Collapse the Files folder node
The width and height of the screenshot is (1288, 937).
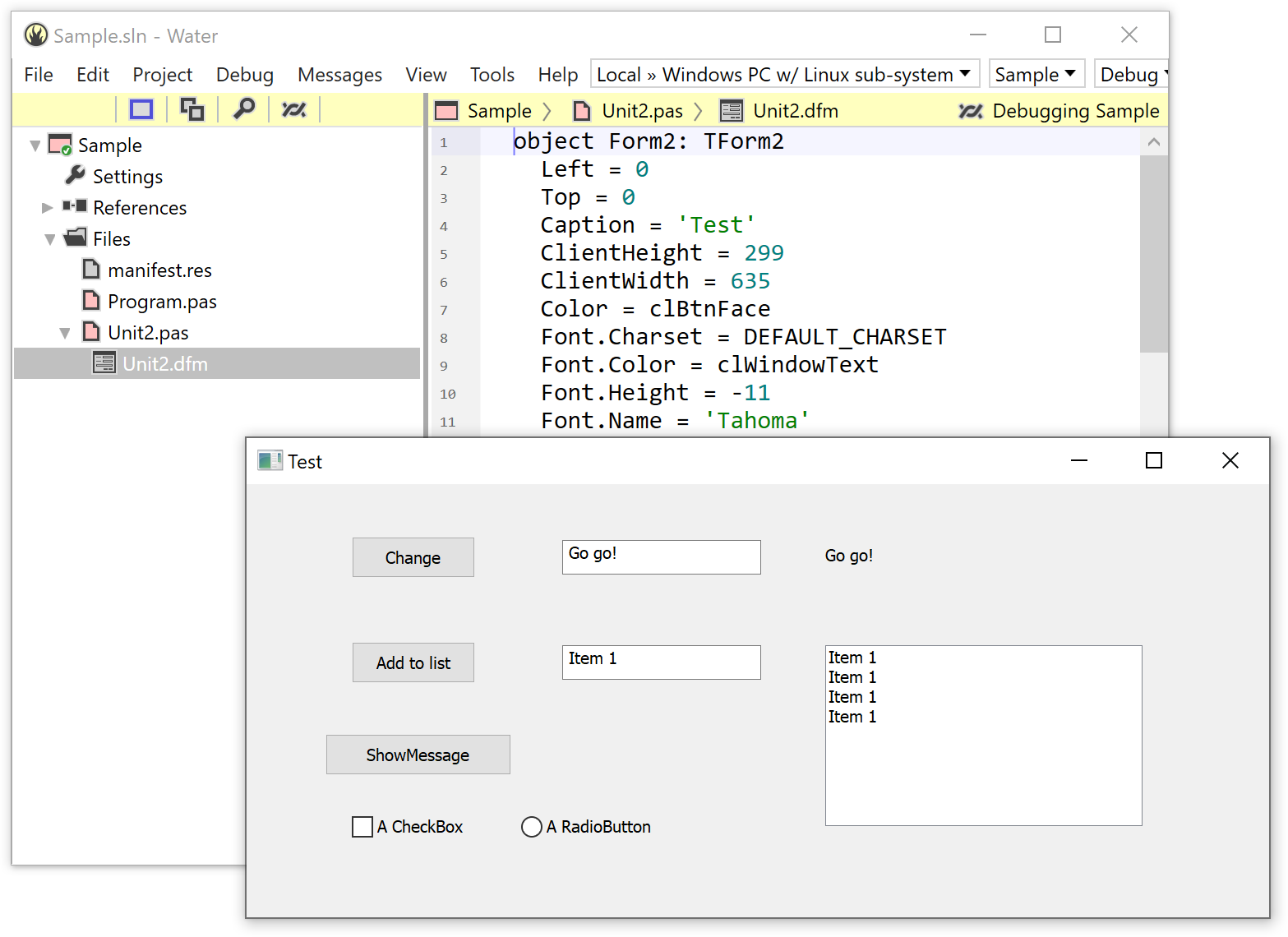click(x=50, y=239)
